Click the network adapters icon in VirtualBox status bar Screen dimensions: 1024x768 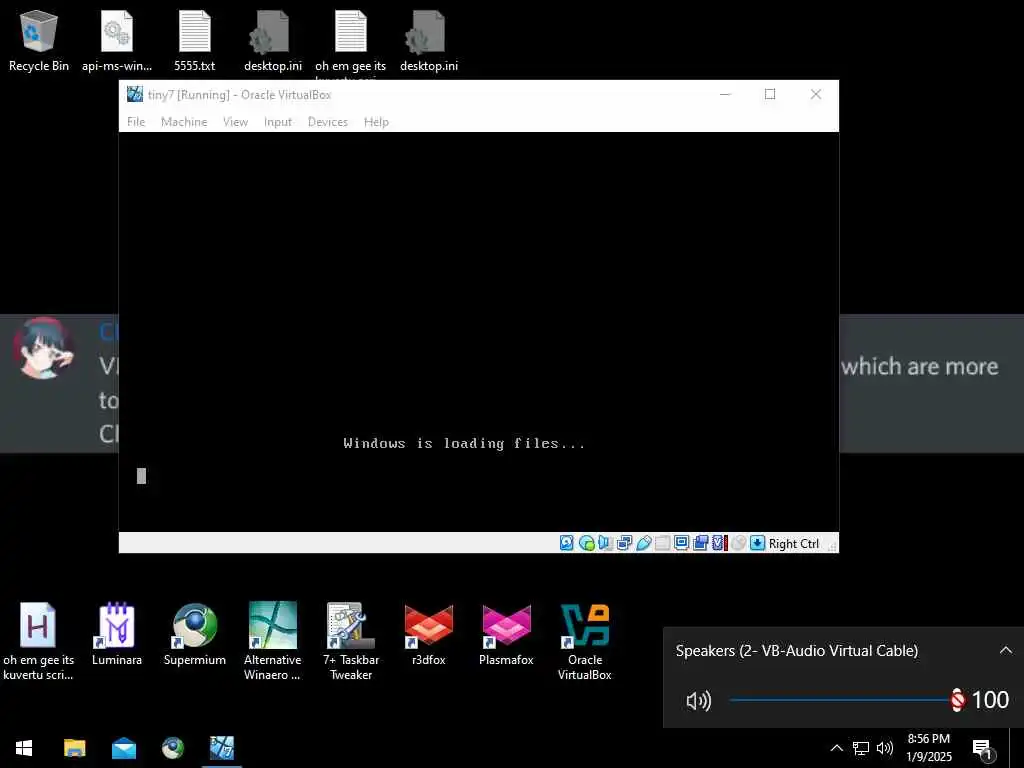[x=624, y=543]
